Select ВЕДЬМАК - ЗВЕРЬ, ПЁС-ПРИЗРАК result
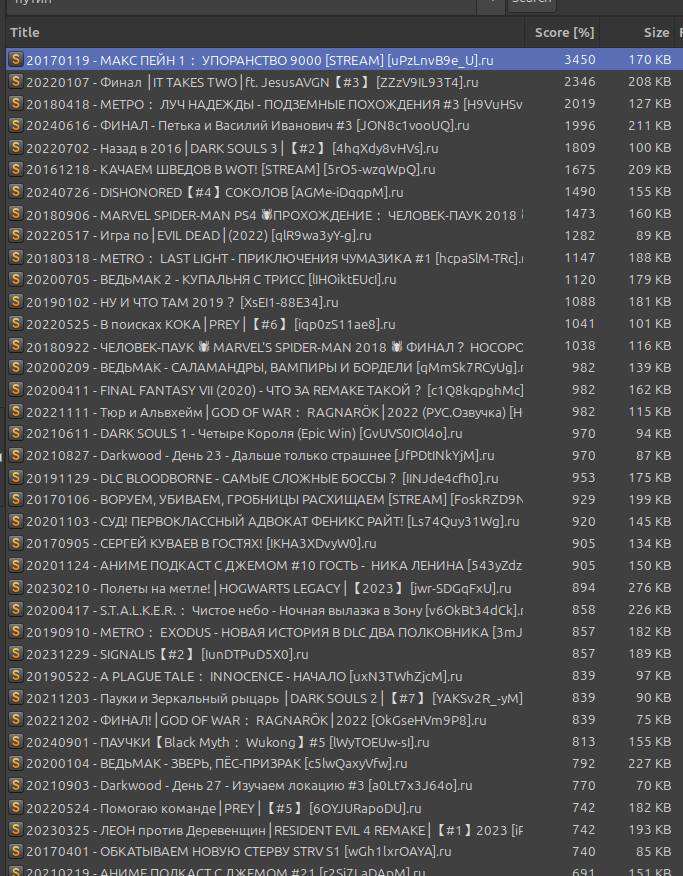Screen dimensions: 683x876 (x=344, y=764)
